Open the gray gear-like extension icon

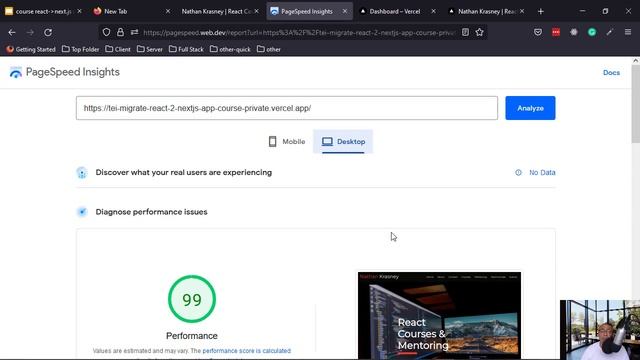(573, 32)
